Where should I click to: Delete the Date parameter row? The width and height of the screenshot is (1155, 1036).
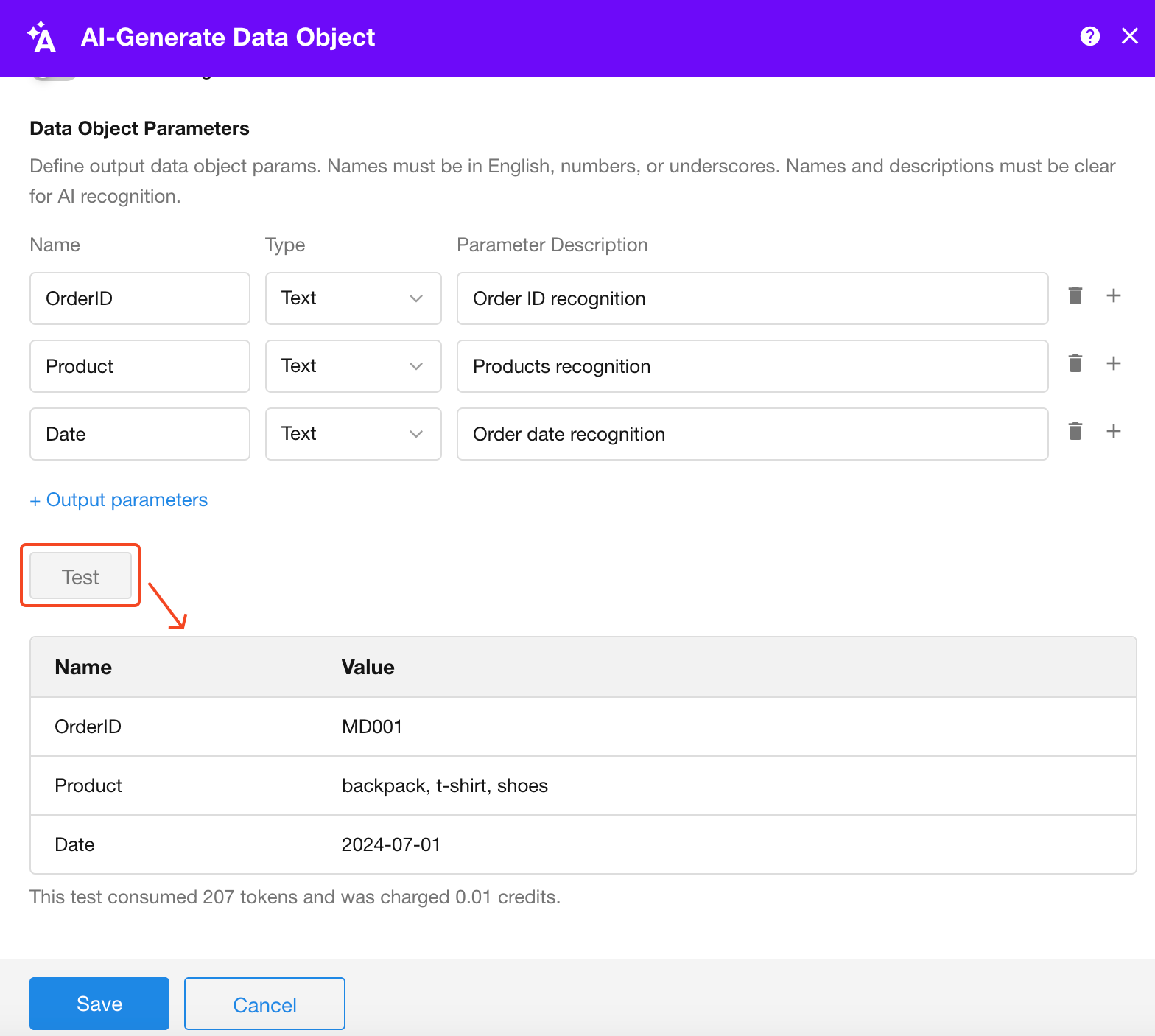point(1075,432)
